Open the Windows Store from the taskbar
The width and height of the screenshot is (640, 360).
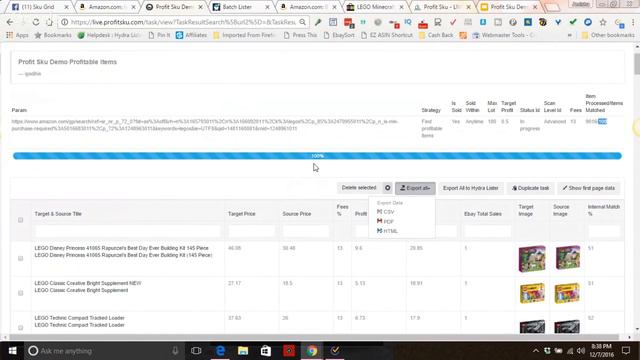click(x=266, y=351)
